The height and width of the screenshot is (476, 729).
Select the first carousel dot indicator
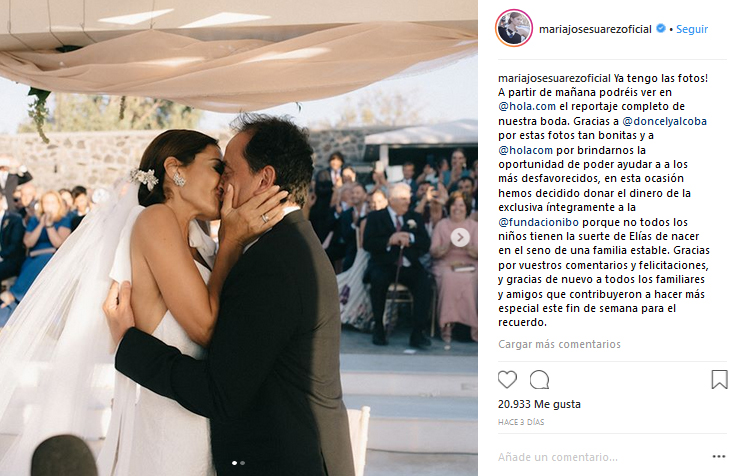coord(234,463)
